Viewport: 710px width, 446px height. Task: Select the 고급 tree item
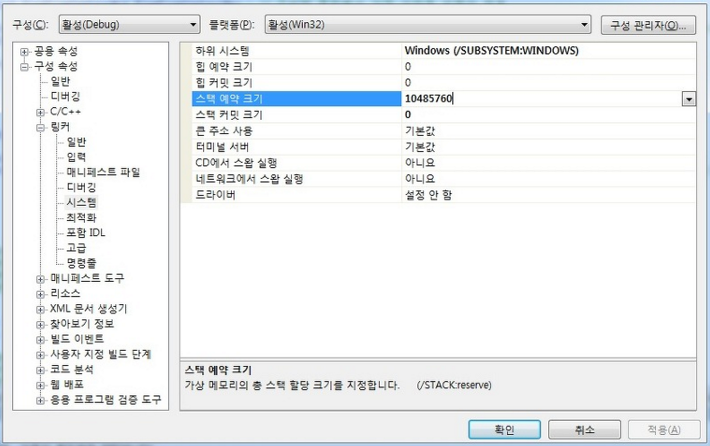point(77,248)
